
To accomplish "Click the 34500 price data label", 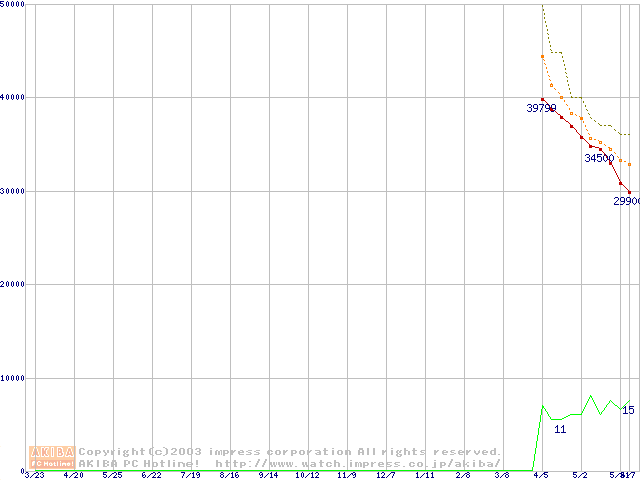I will point(599,158).
